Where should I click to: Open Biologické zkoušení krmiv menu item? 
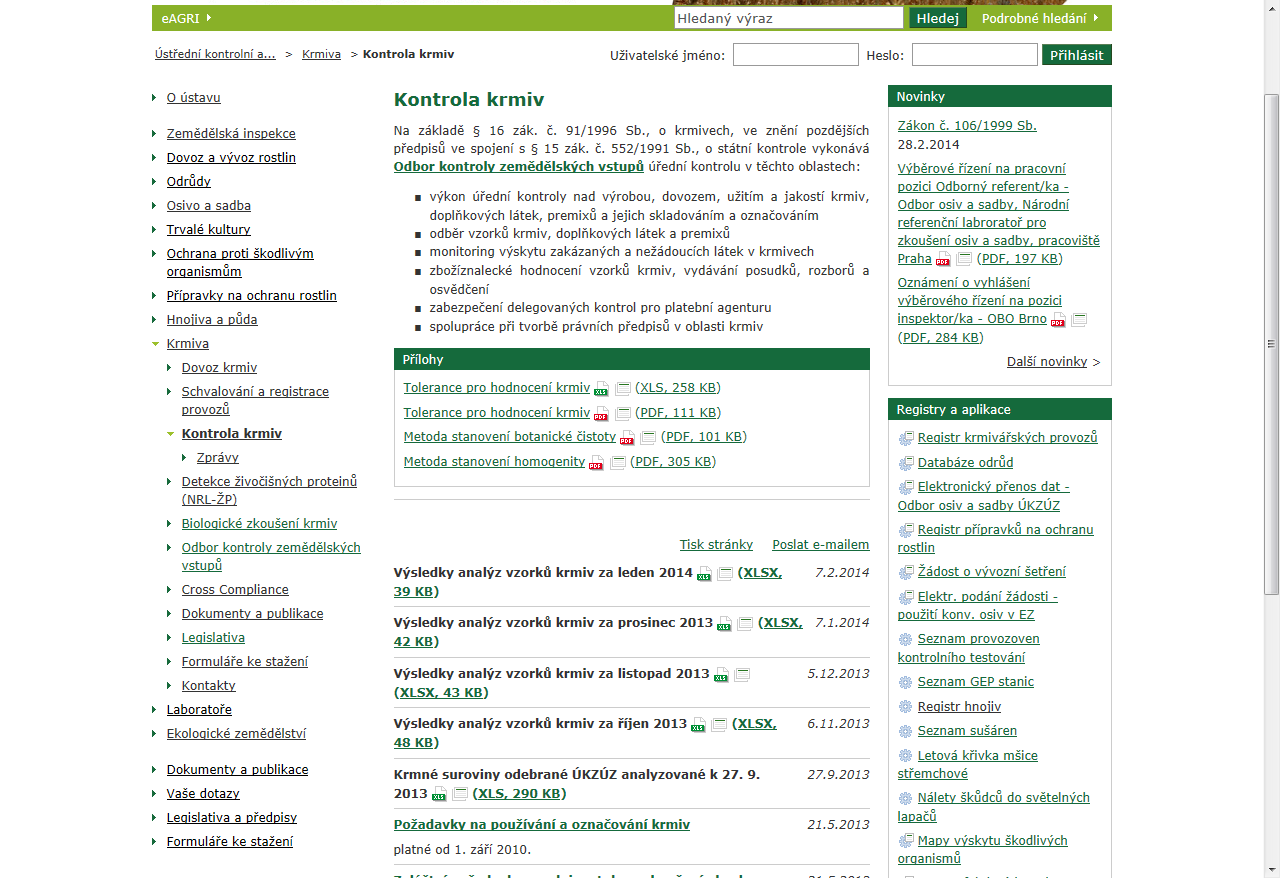point(260,524)
